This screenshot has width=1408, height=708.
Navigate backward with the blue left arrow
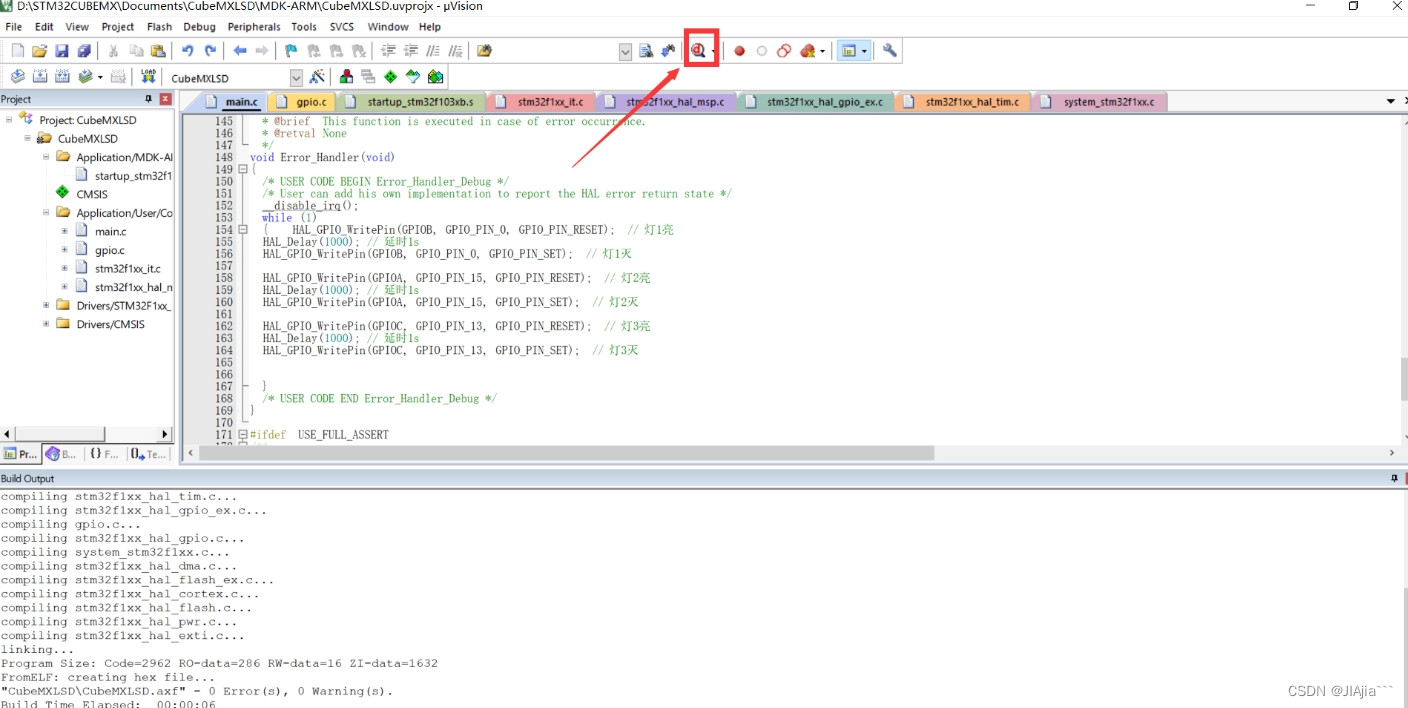(240, 51)
